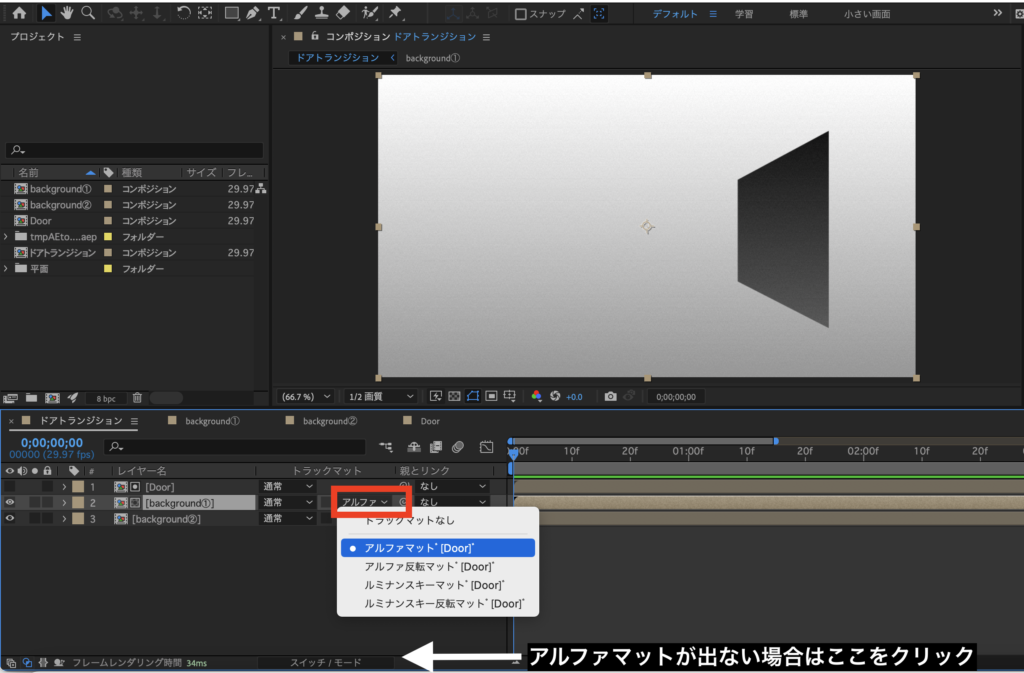Take a snapshot with the camera icon
Screen dimensions: 1024x673
610,396
